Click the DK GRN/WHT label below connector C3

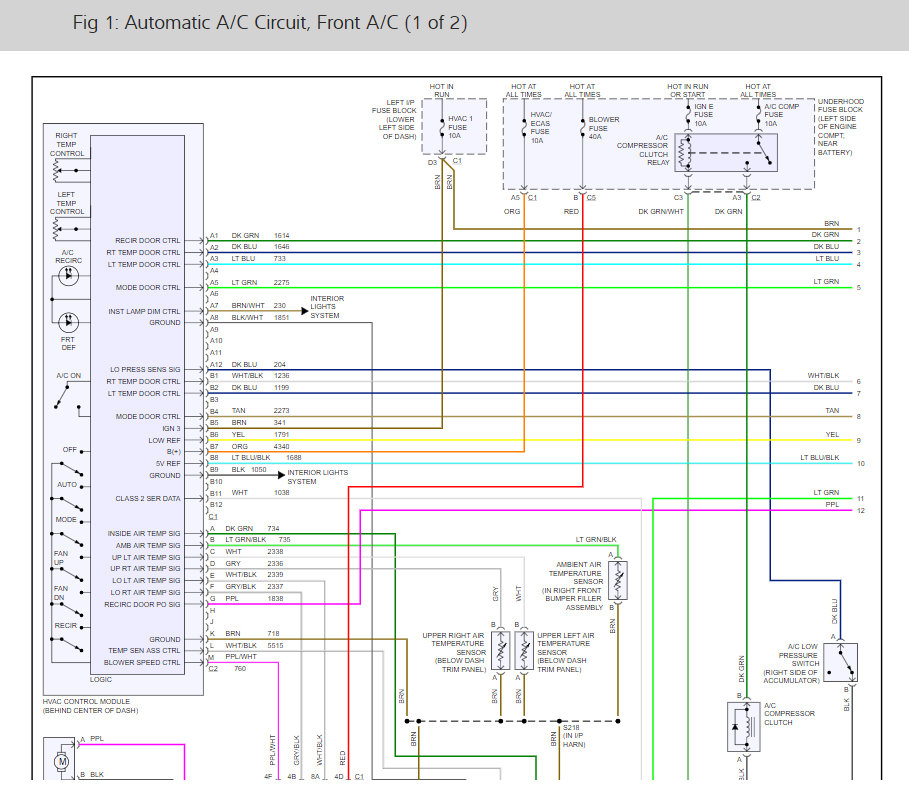coord(661,212)
